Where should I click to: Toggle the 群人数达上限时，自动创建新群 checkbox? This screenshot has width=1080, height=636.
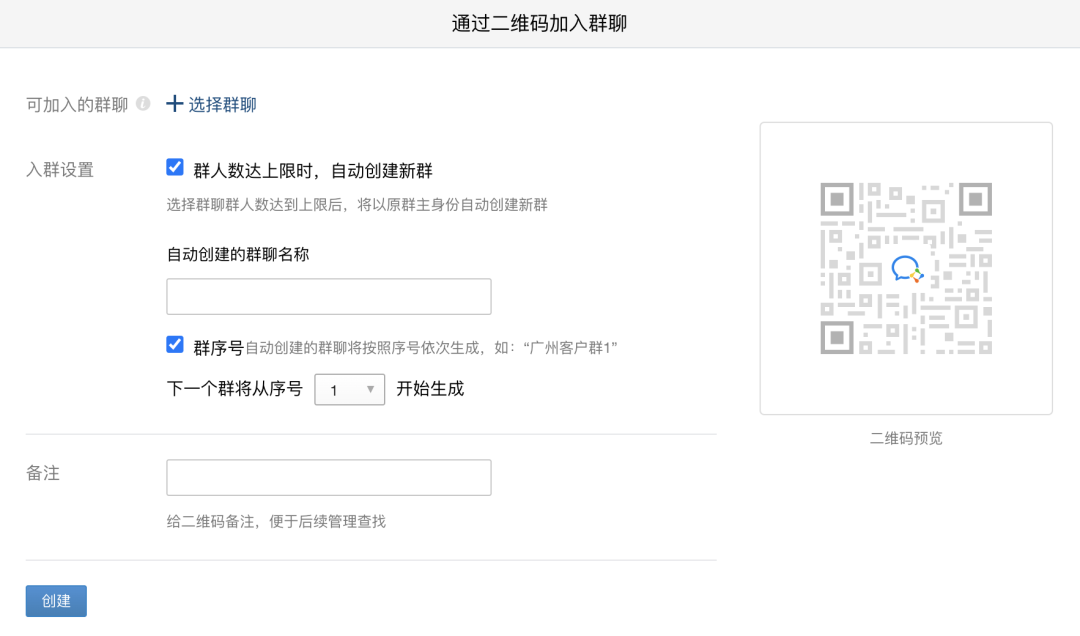pos(175,168)
